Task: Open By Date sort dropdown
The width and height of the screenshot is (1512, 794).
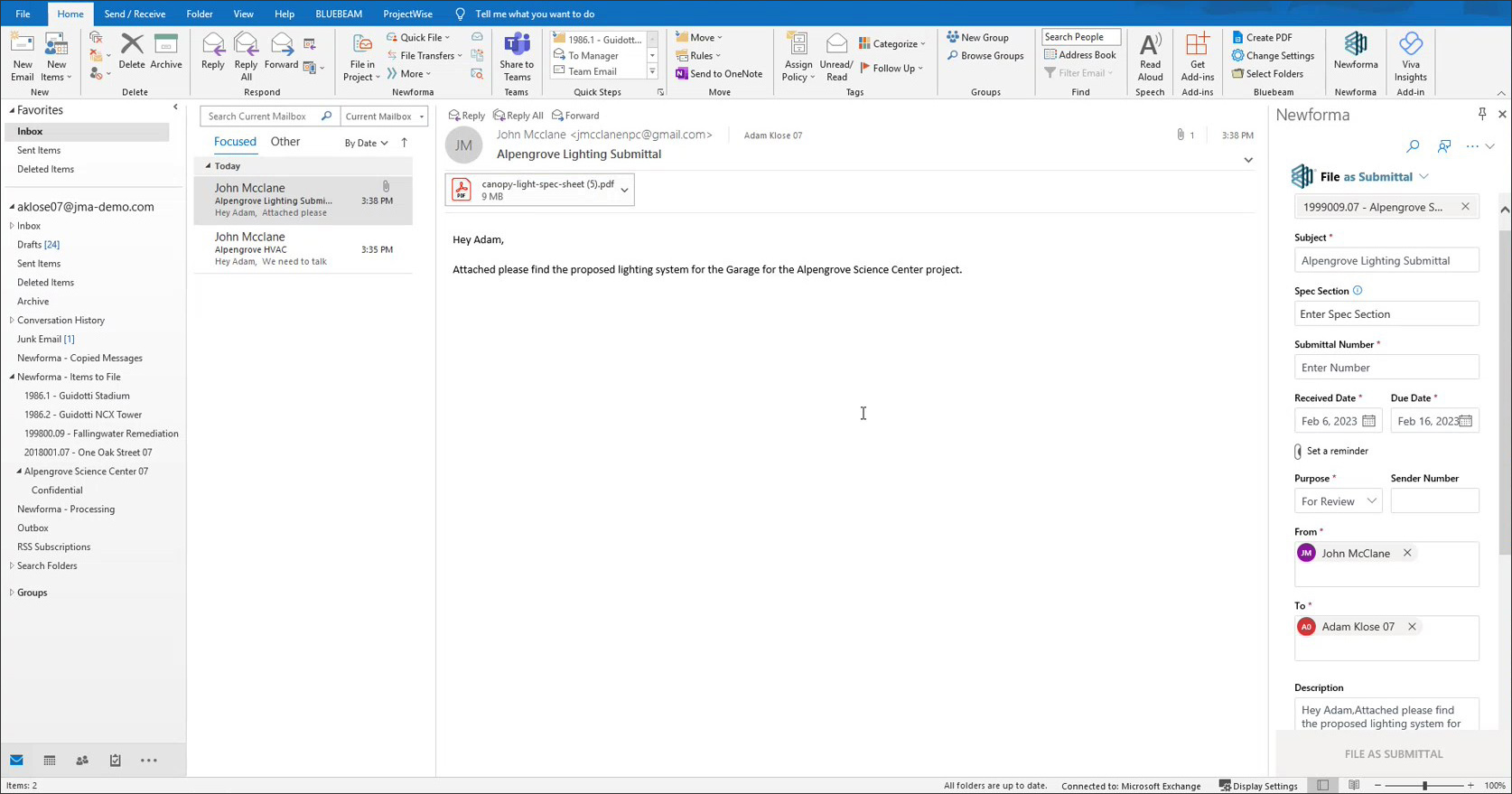Action: click(366, 143)
